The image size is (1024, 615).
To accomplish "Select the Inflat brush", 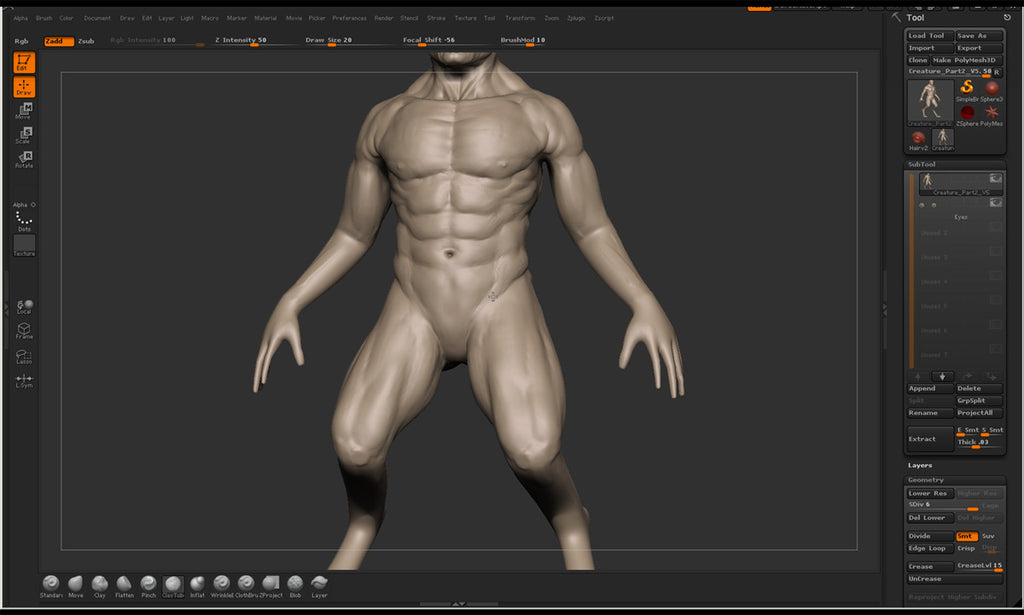I will point(196,583).
